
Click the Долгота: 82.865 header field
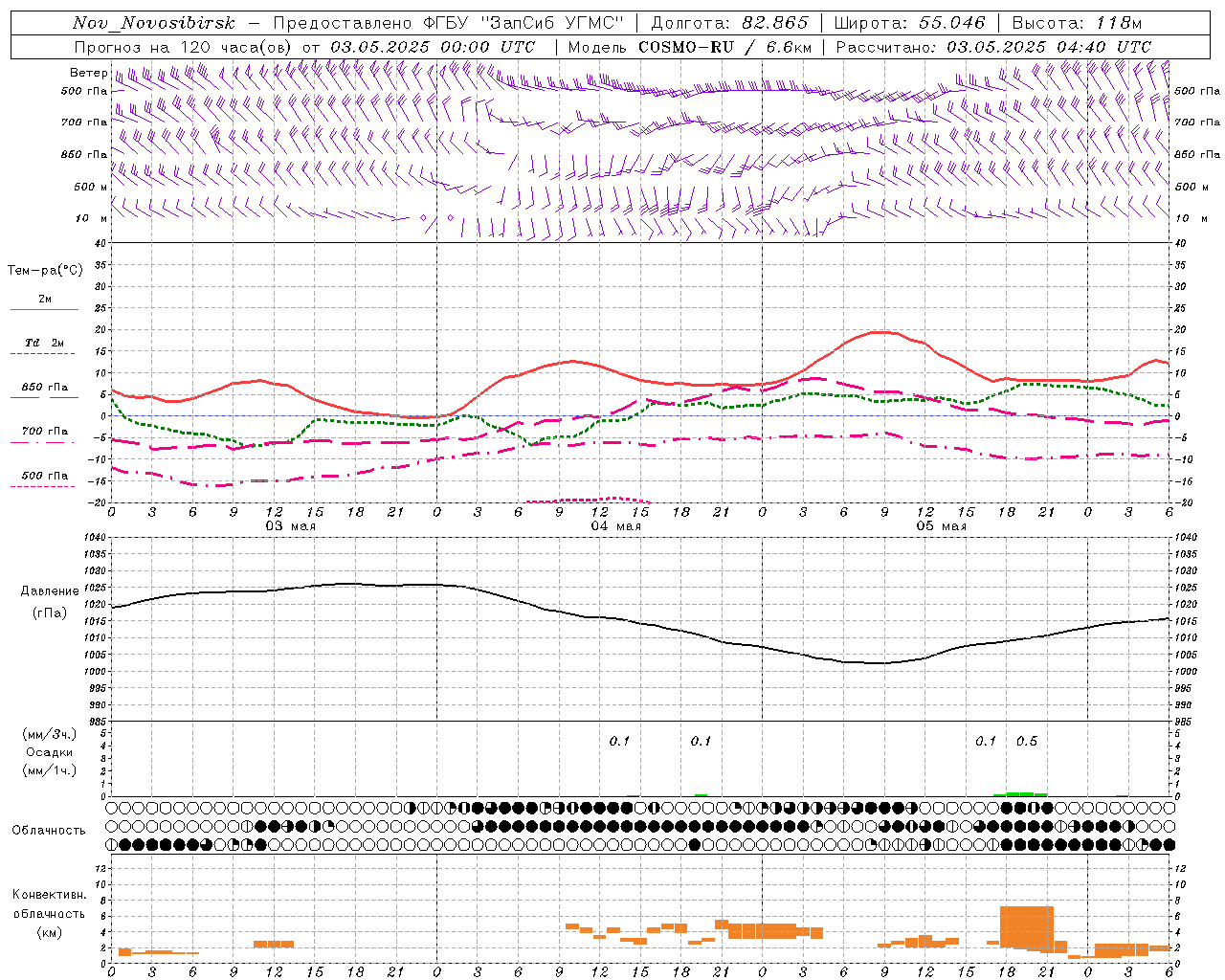[x=729, y=23]
